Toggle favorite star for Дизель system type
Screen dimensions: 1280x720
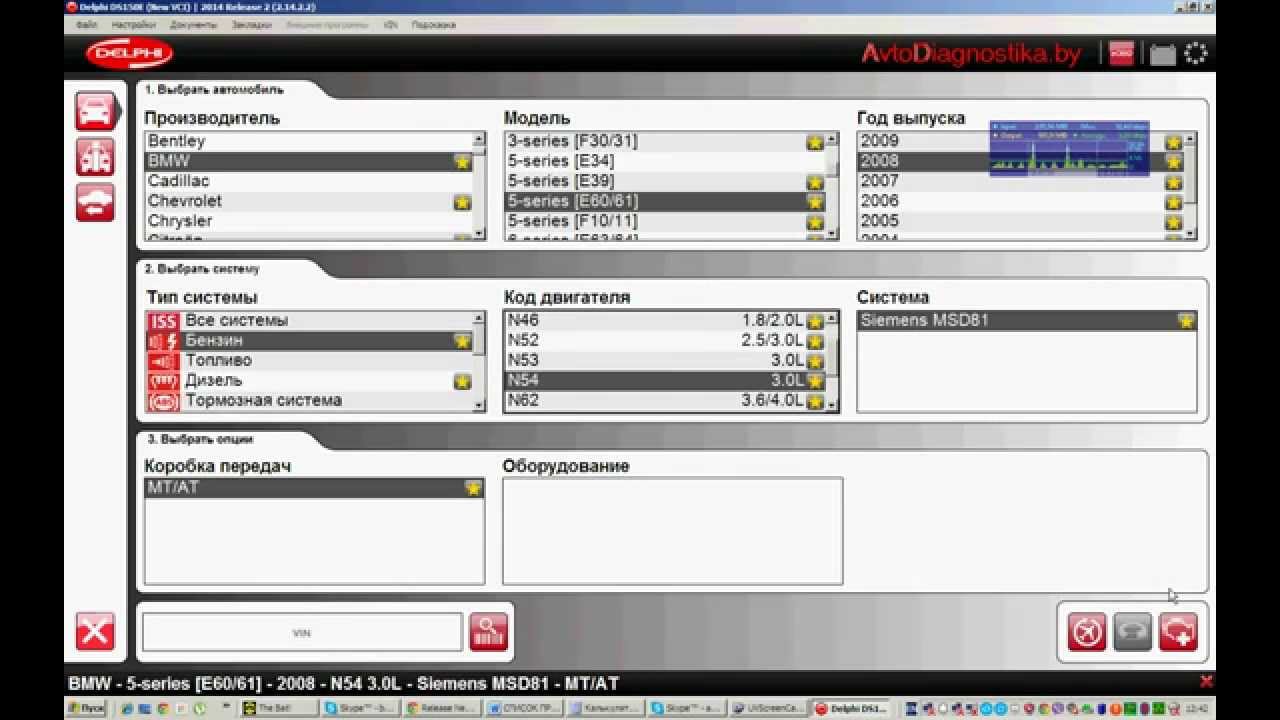pyautogui.click(x=462, y=381)
